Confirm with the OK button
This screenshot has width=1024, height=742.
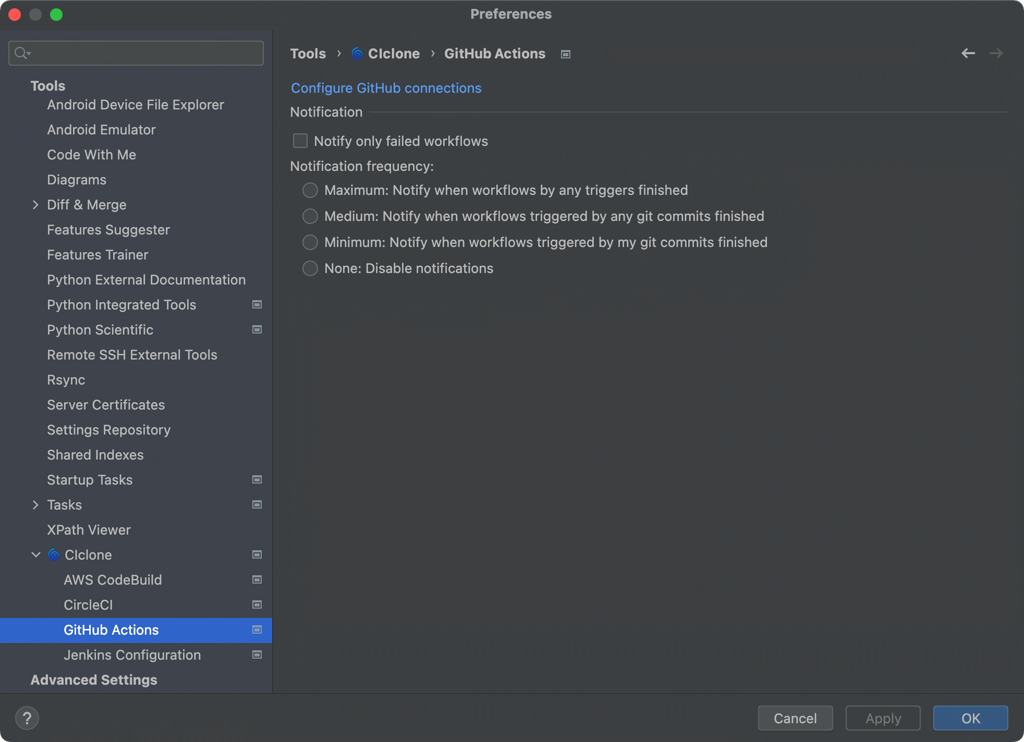970,718
